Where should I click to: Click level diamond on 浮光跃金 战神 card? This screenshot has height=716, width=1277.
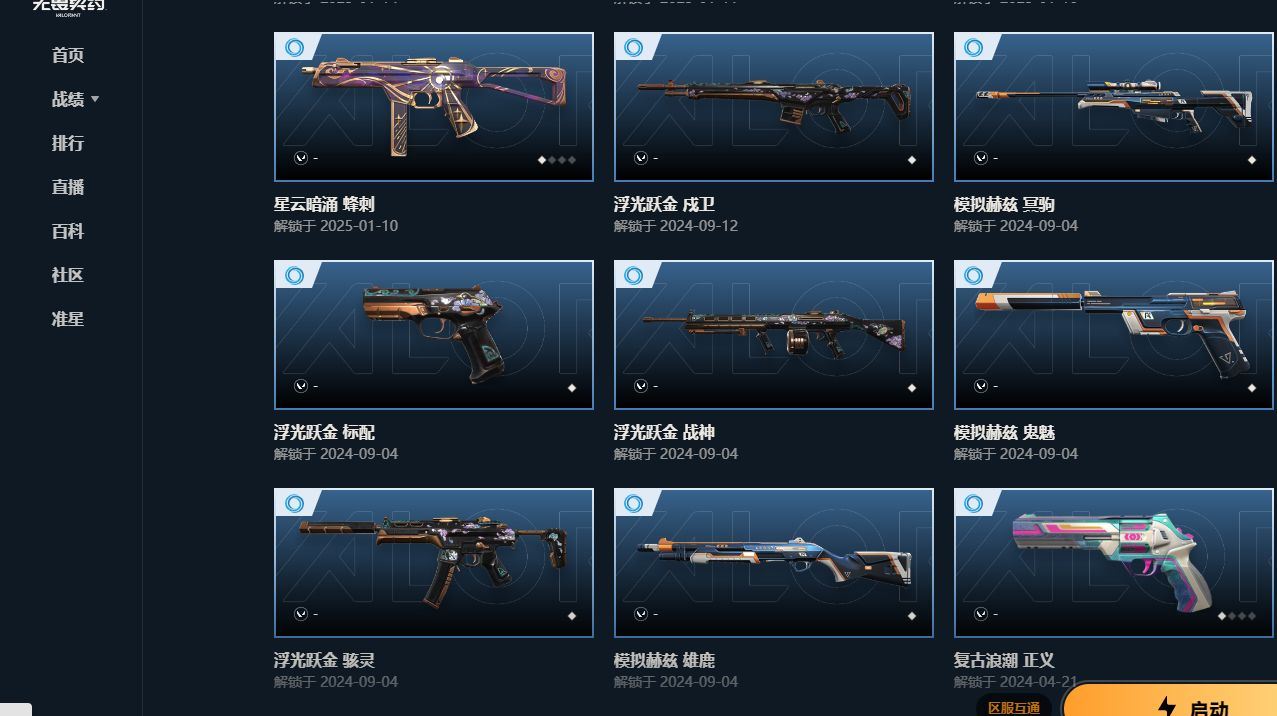click(x=912, y=388)
